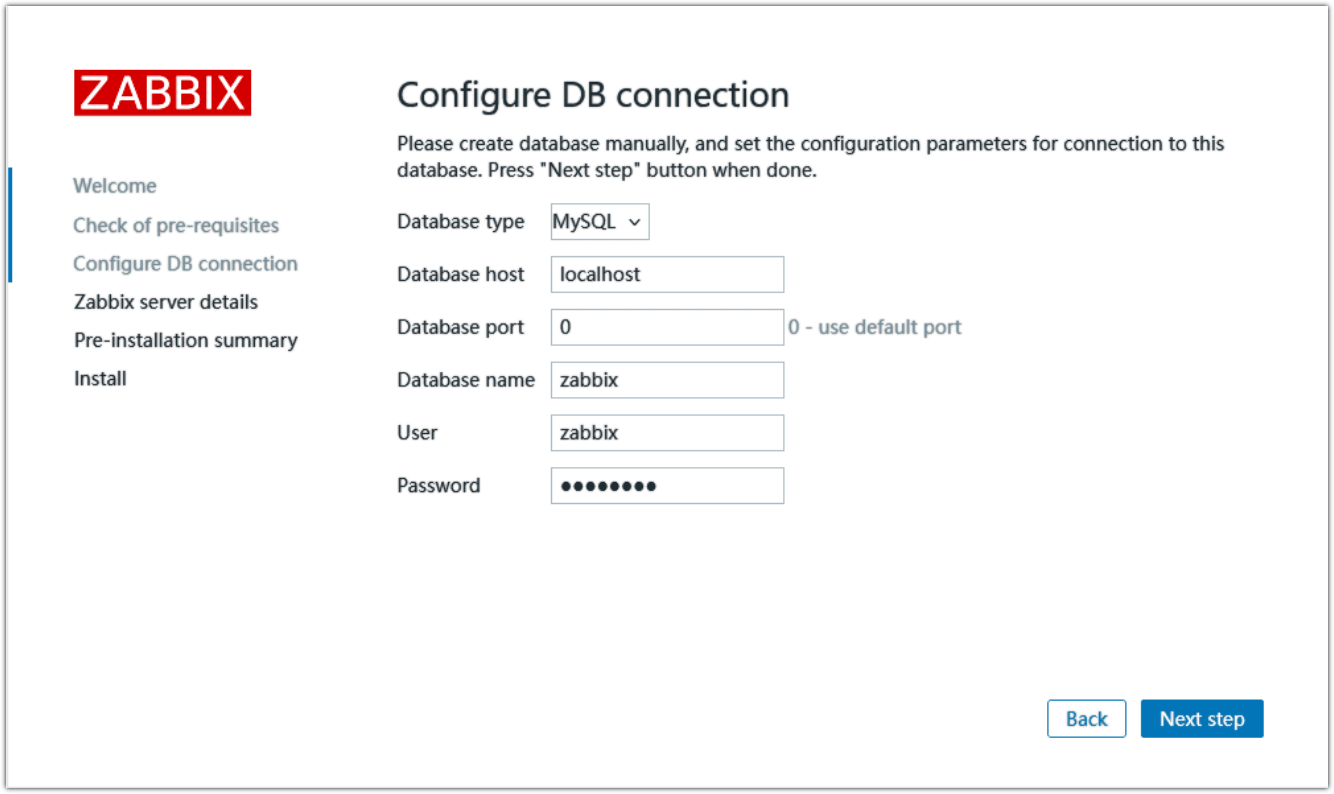Click the Next step button

pos(1202,719)
